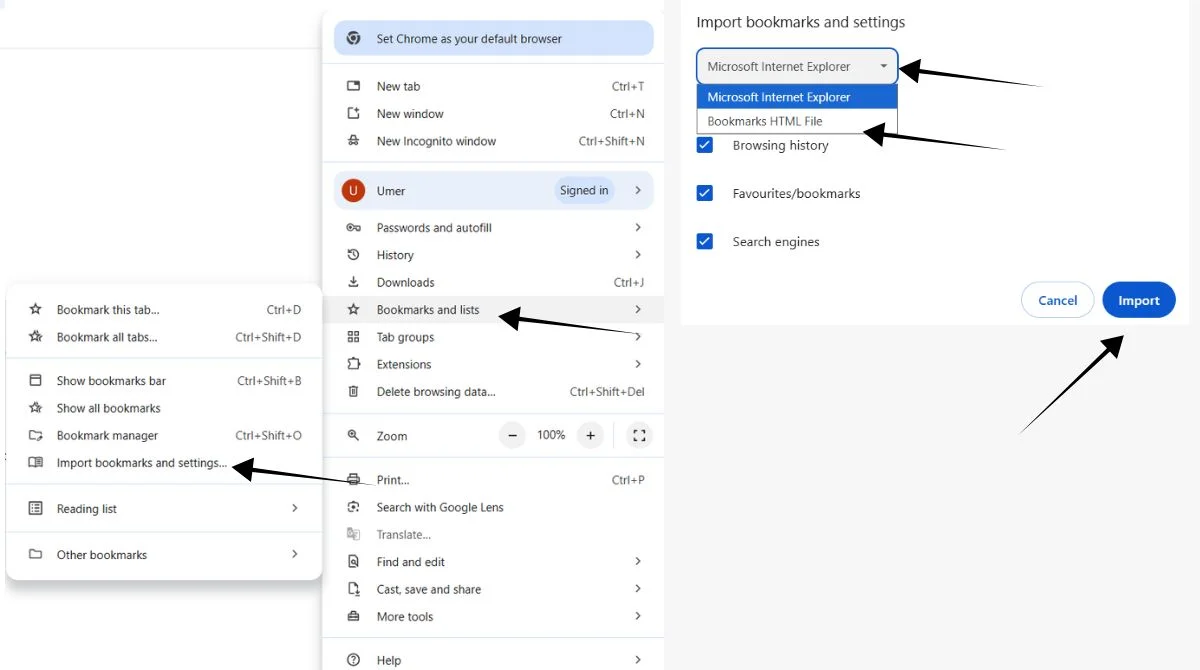Click the Zoom magnifier icon
This screenshot has width=1200, height=670.
pos(353,436)
